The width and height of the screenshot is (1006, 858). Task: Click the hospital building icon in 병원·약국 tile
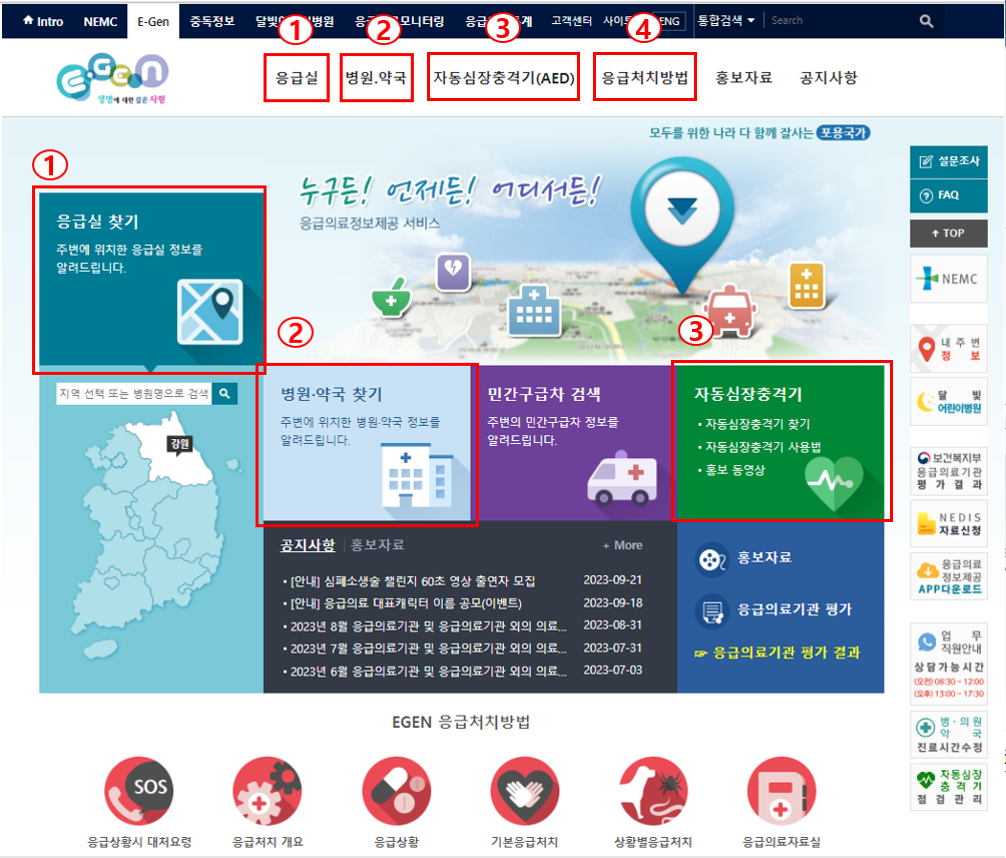(x=416, y=475)
